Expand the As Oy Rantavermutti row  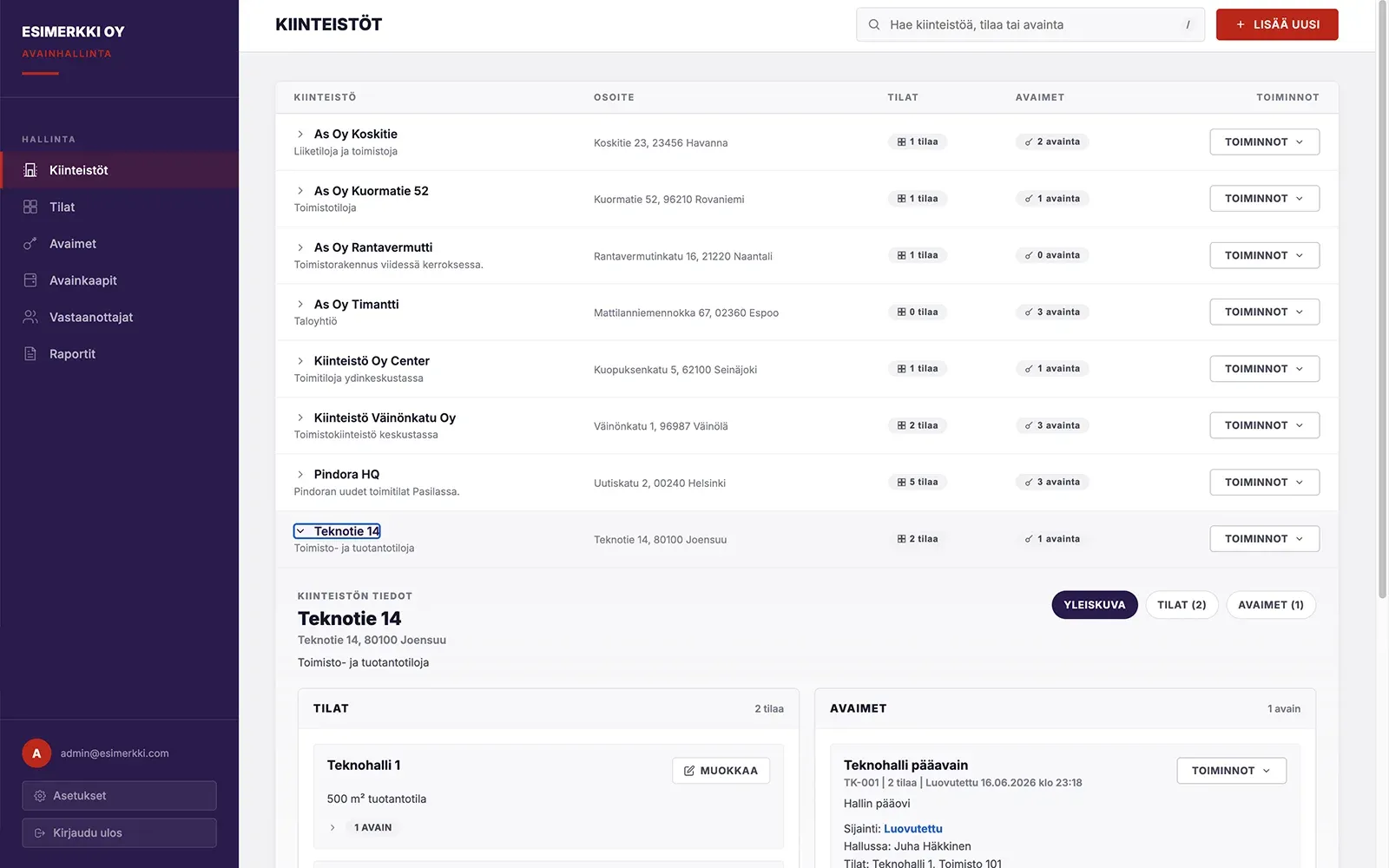point(300,247)
